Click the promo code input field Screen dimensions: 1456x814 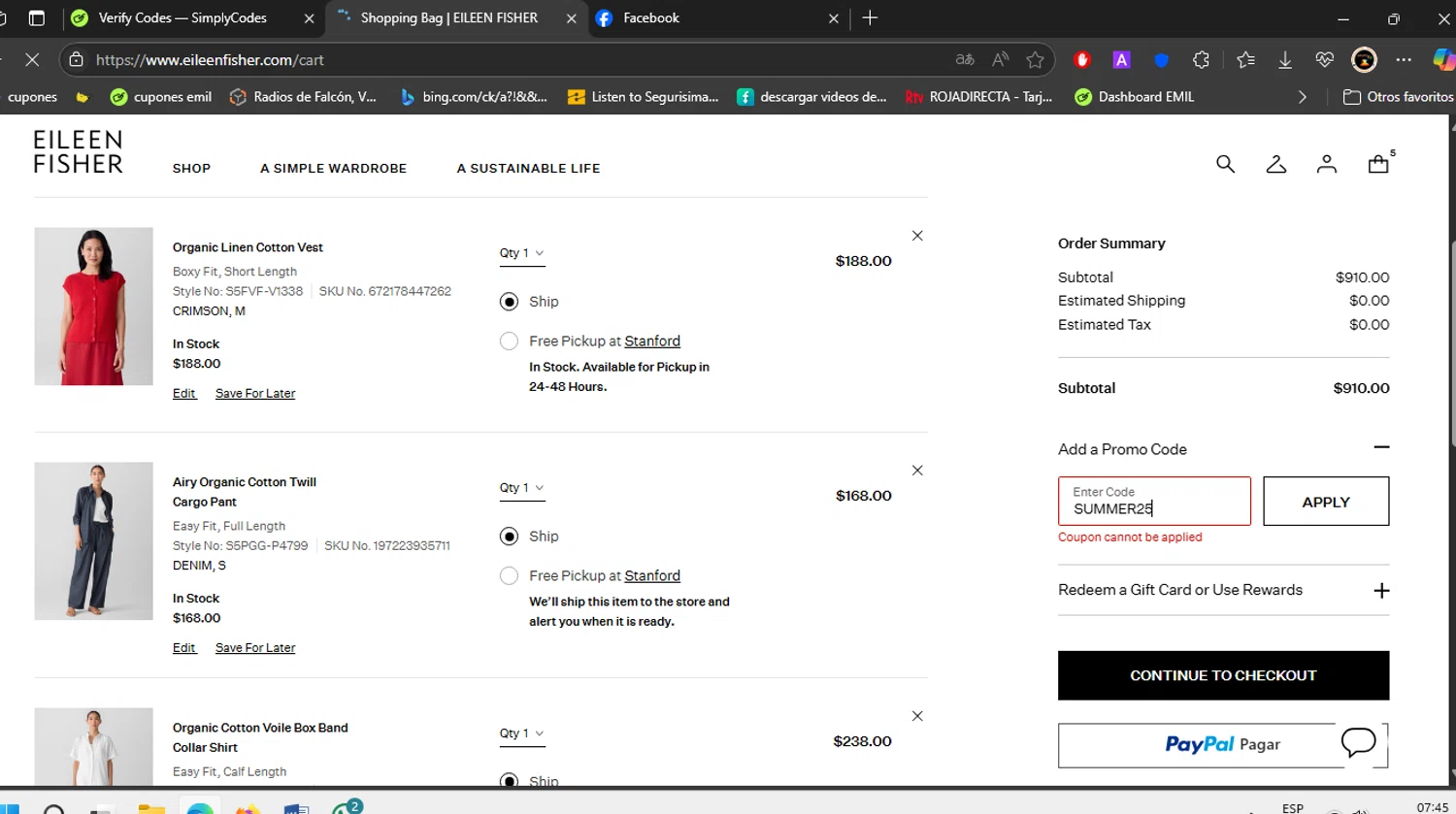point(1154,501)
